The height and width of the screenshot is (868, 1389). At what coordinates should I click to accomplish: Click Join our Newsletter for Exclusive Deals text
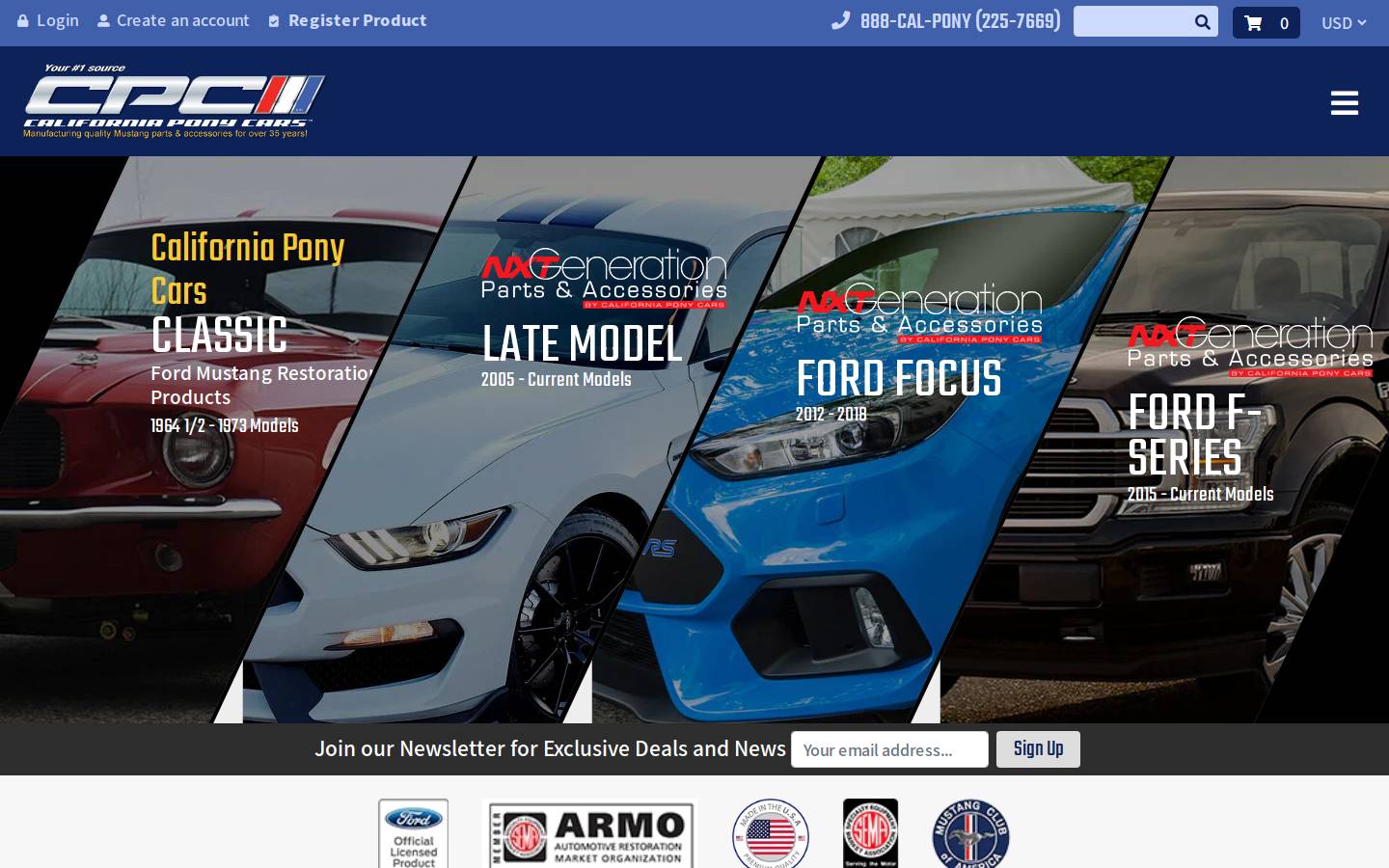[x=550, y=748]
